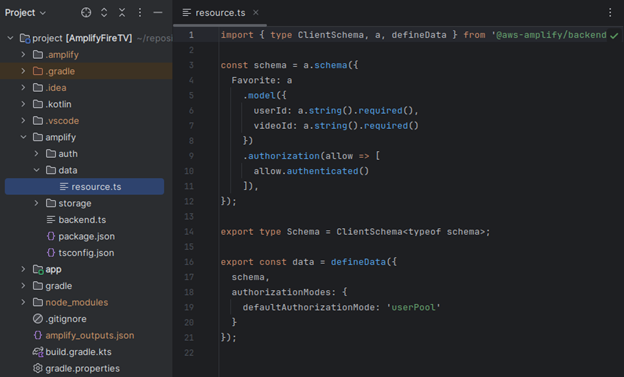Click the Collapse All icon in Project panel

[122, 13]
